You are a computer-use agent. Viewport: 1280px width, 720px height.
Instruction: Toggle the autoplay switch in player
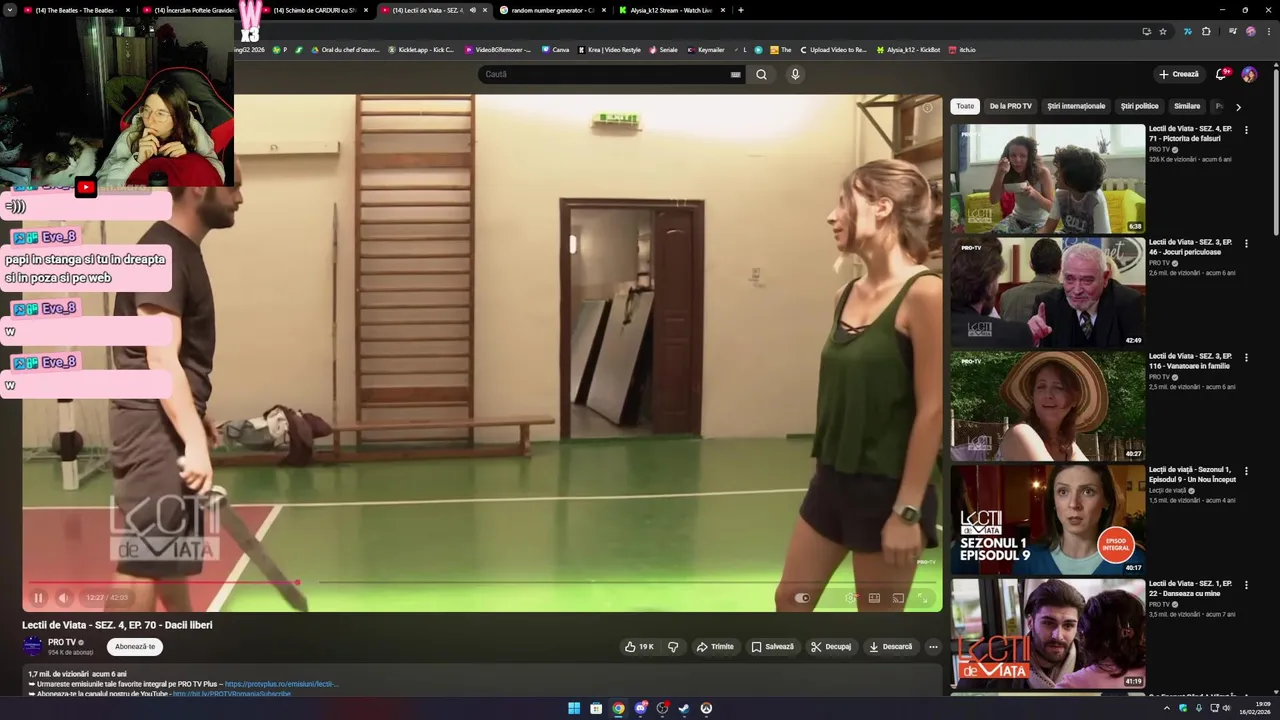tap(802, 598)
